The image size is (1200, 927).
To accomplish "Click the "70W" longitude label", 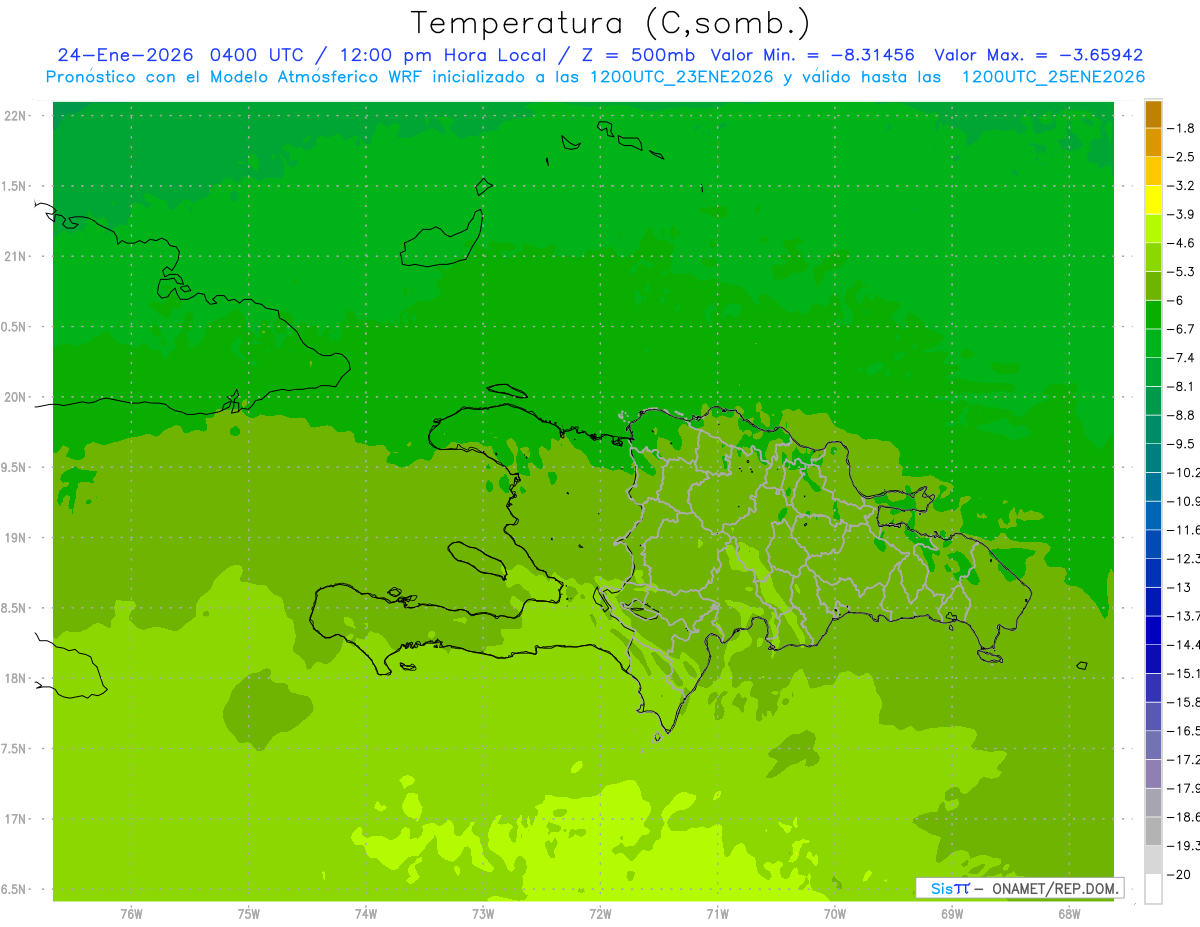I will [x=835, y=913].
